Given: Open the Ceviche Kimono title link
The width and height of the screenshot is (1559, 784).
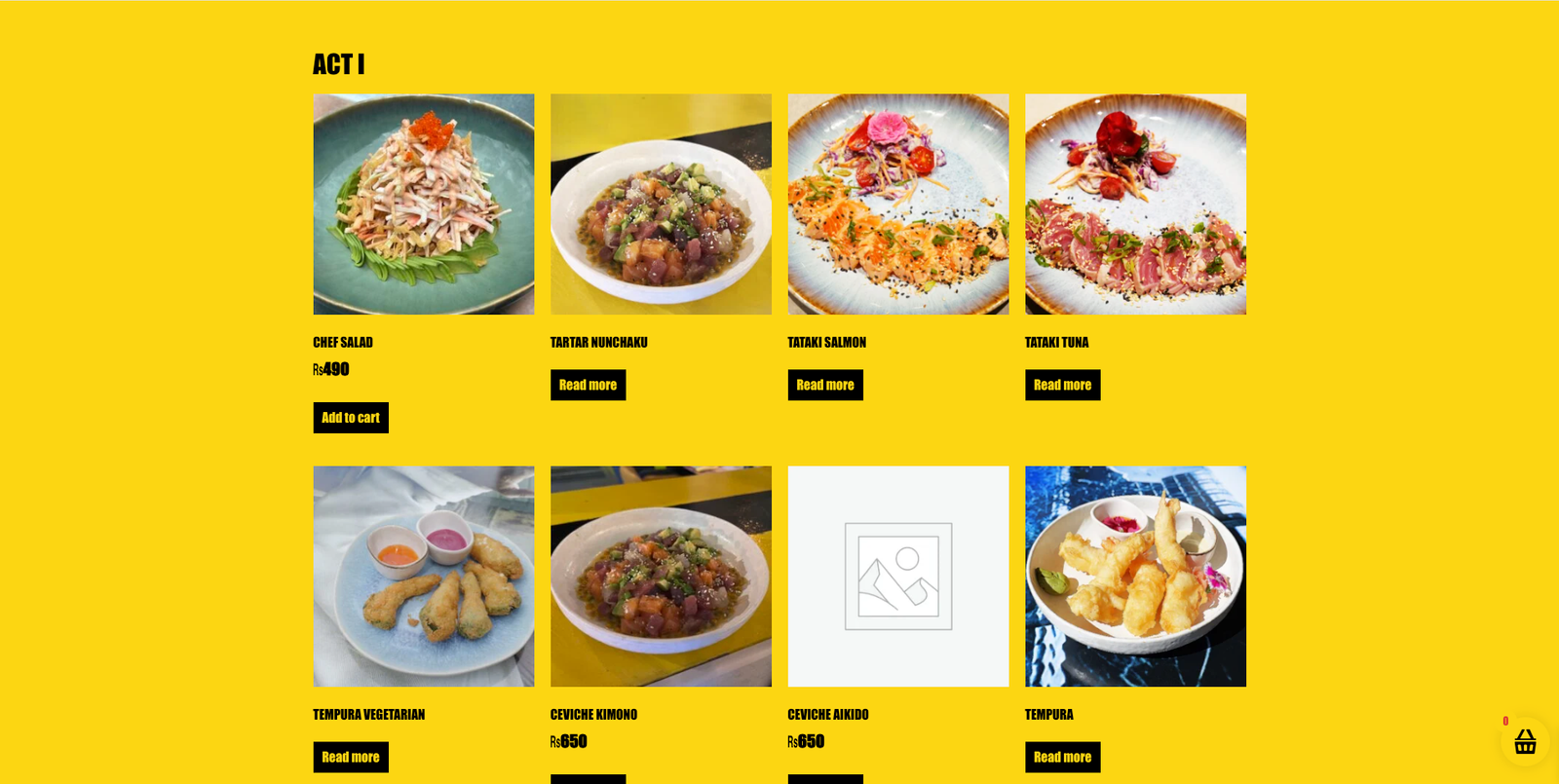Looking at the screenshot, I should click(x=593, y=715).
